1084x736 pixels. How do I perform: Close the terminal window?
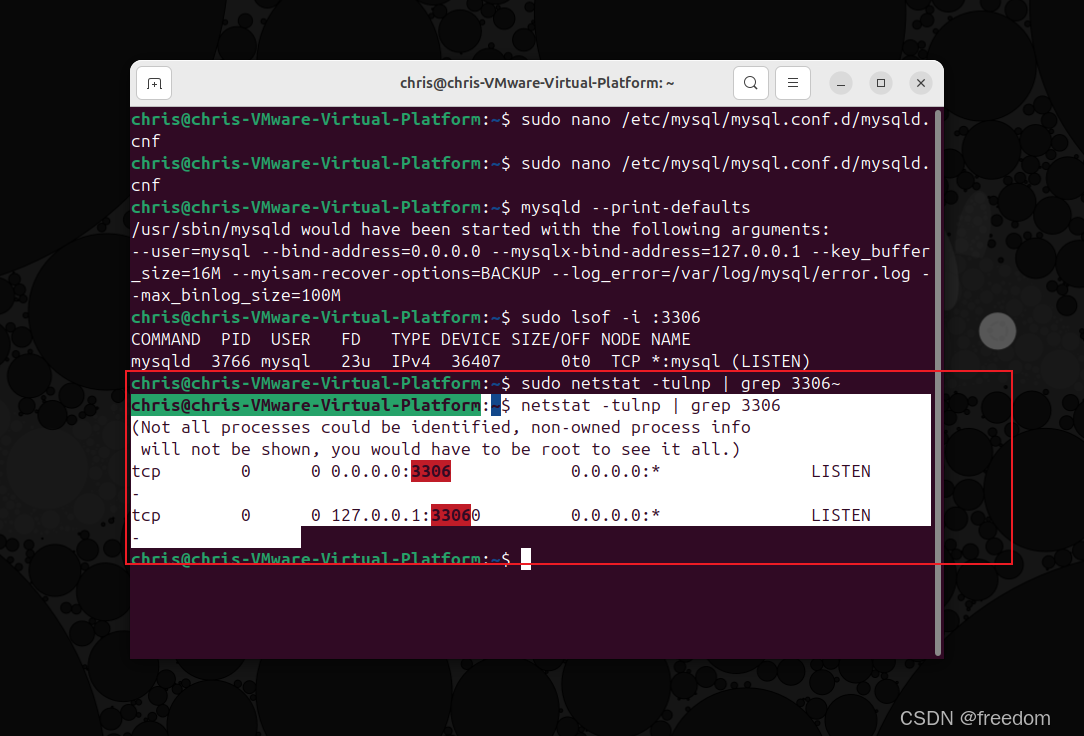(x=921, y=83)
